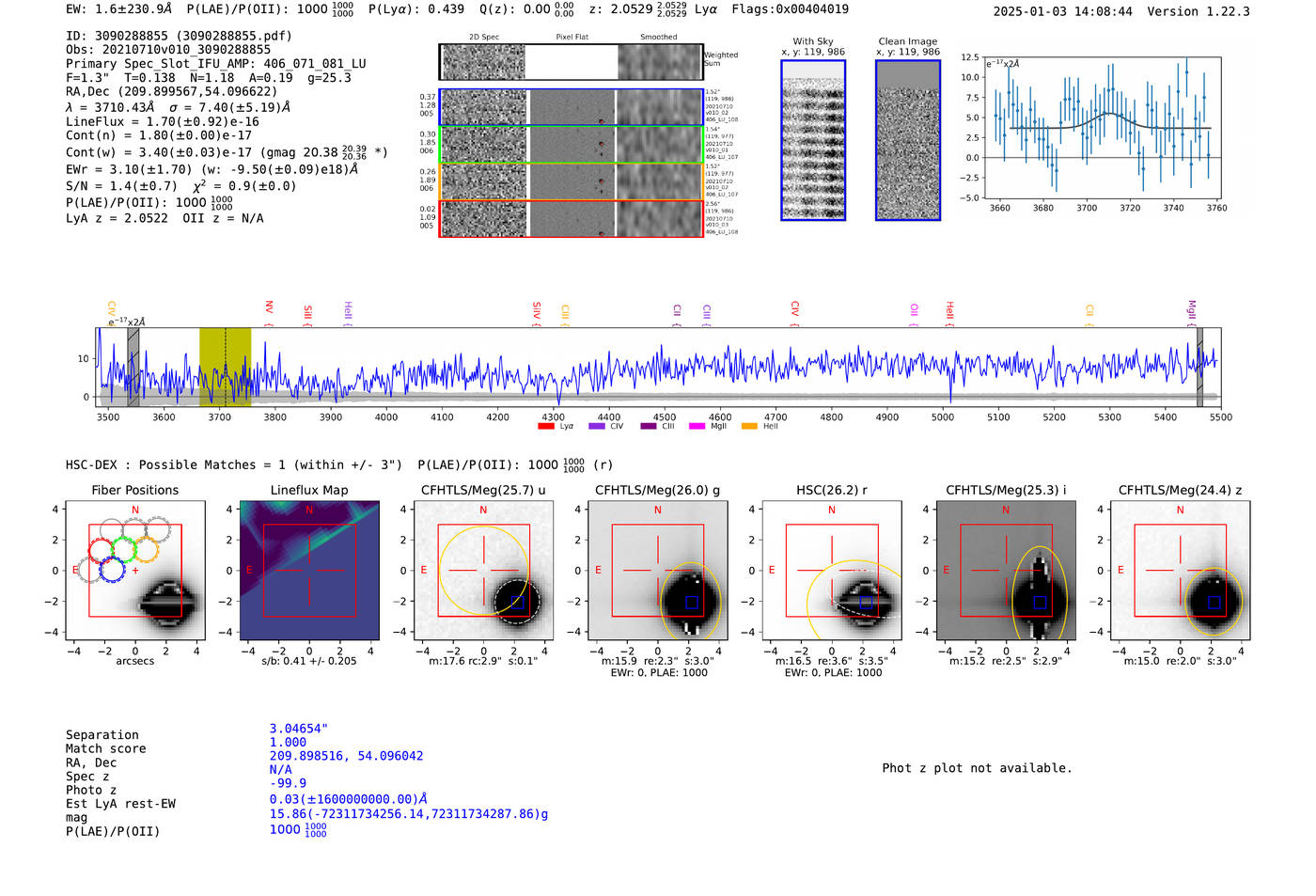Image resolution: width=1316 pixels, height=896 pixels.
Task: Open the HSC(26.2) r image
Action: 832,571
